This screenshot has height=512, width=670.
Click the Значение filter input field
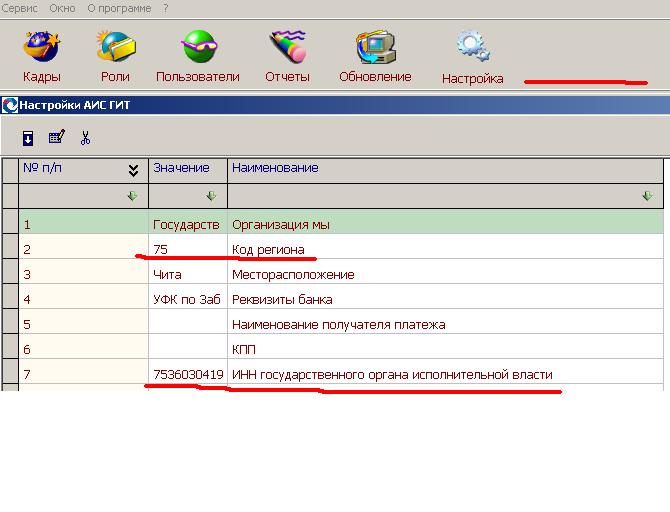188,196
